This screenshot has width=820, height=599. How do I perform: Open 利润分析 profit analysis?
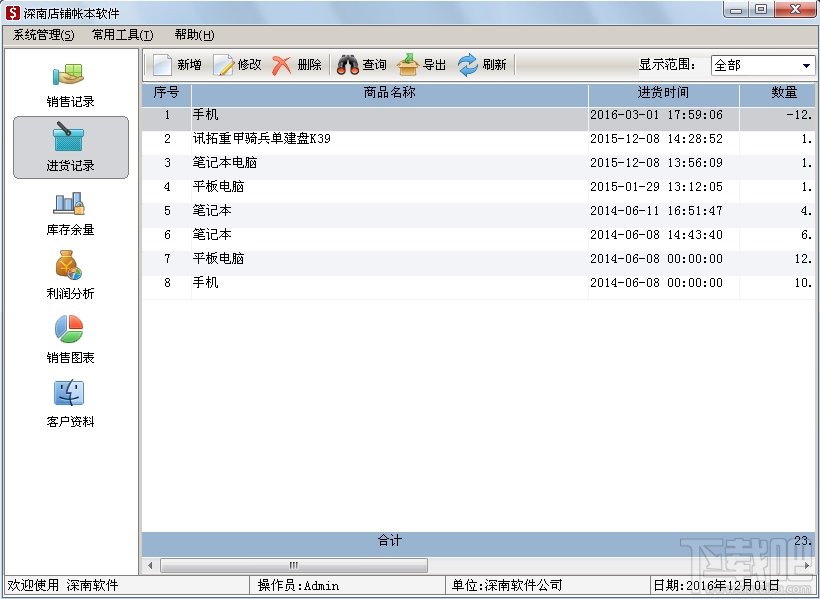pyautogui.click(x=70, y=276)
